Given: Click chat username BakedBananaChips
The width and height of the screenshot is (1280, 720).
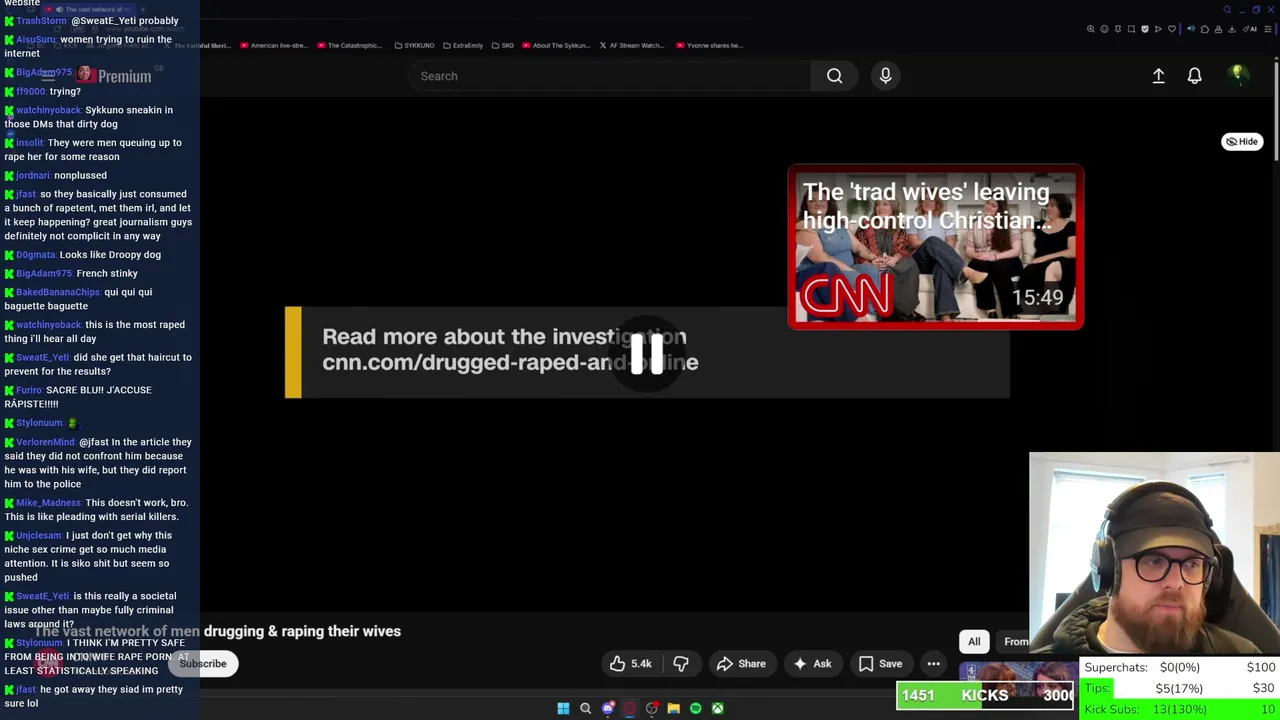Looking at the screenshot, I should 58,292.
